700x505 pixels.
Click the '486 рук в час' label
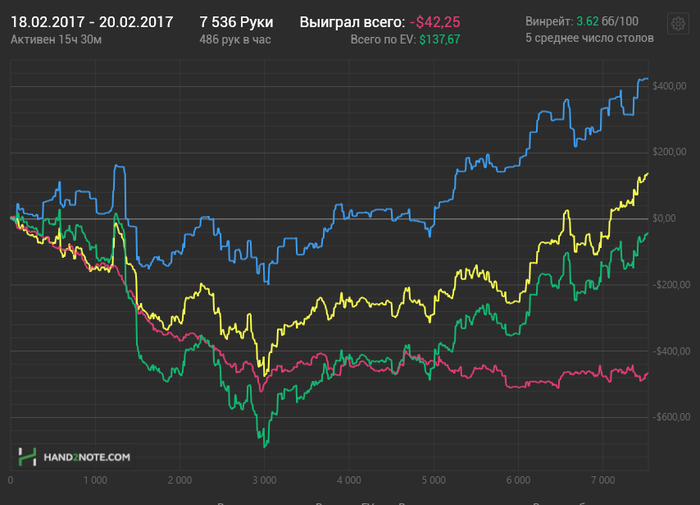[x=235, y=40]
